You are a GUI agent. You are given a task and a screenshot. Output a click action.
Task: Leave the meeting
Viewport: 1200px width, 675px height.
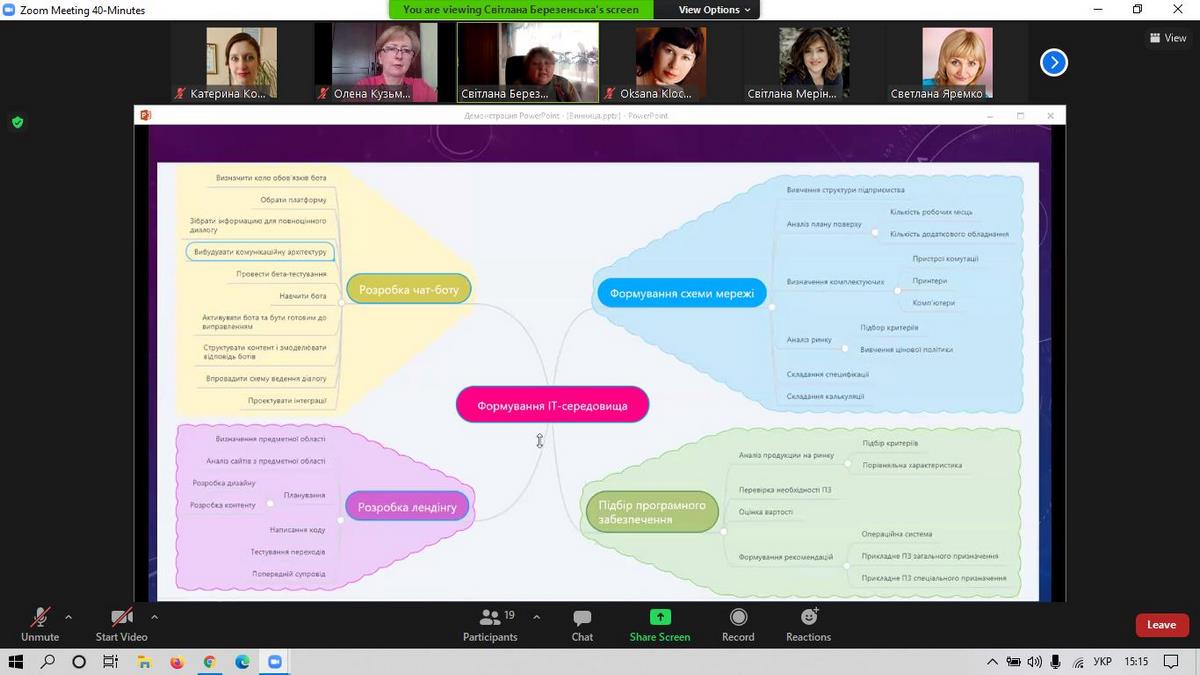[1161, 625]
